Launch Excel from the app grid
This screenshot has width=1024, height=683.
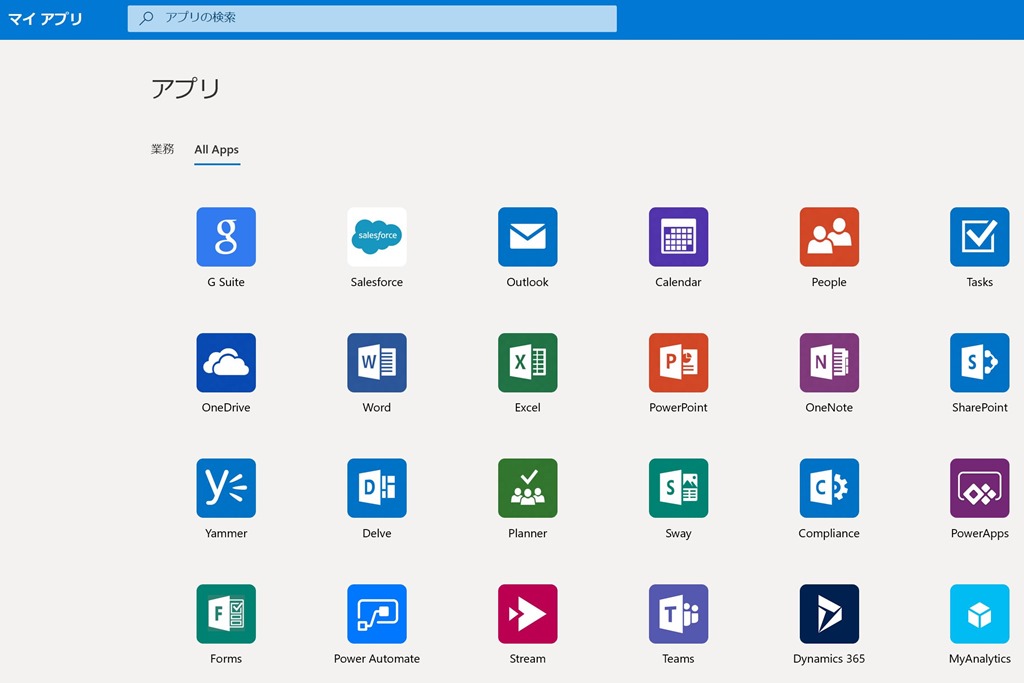point(527,362)
